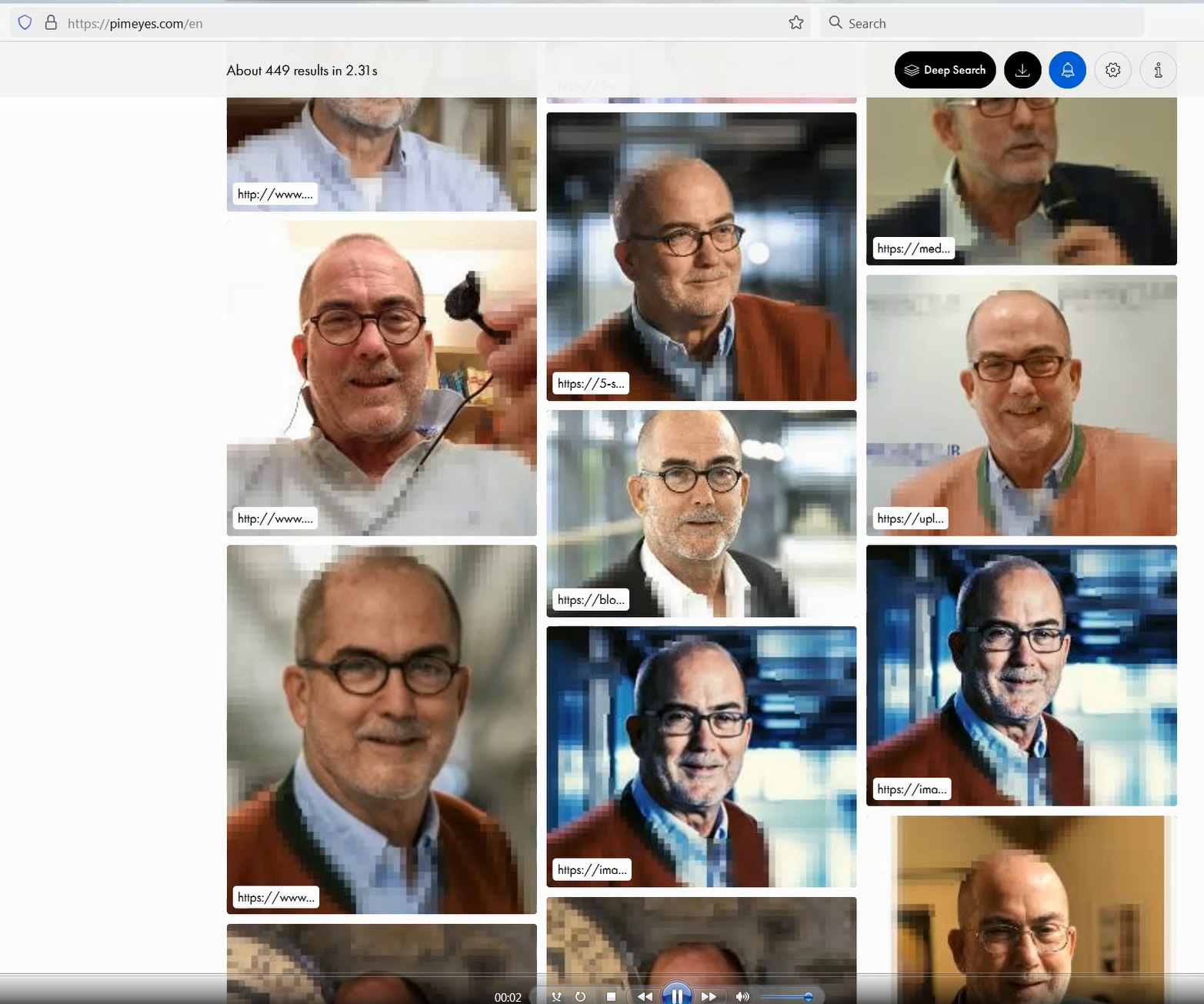
Task: Open the info icon button
Action: coord(1158,70)
